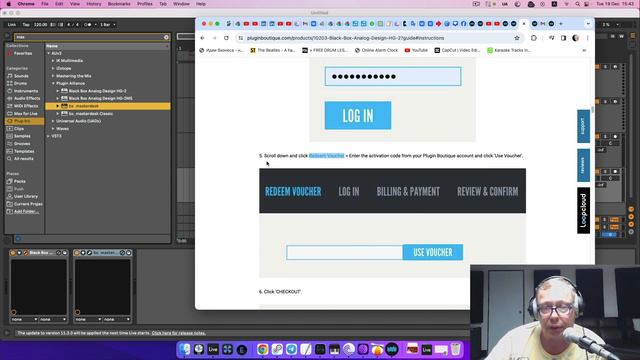Toggle browser preview headphone button
Image resolution: width=640 pixels, height=360 pixels.
18,239
